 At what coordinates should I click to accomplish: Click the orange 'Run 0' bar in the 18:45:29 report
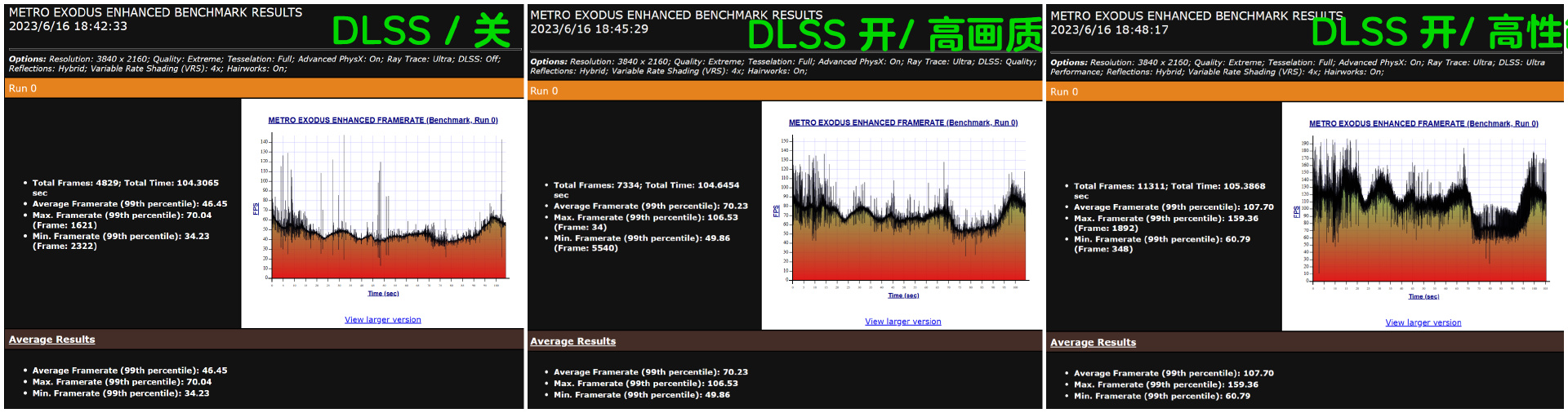click(x=785, y=91)
